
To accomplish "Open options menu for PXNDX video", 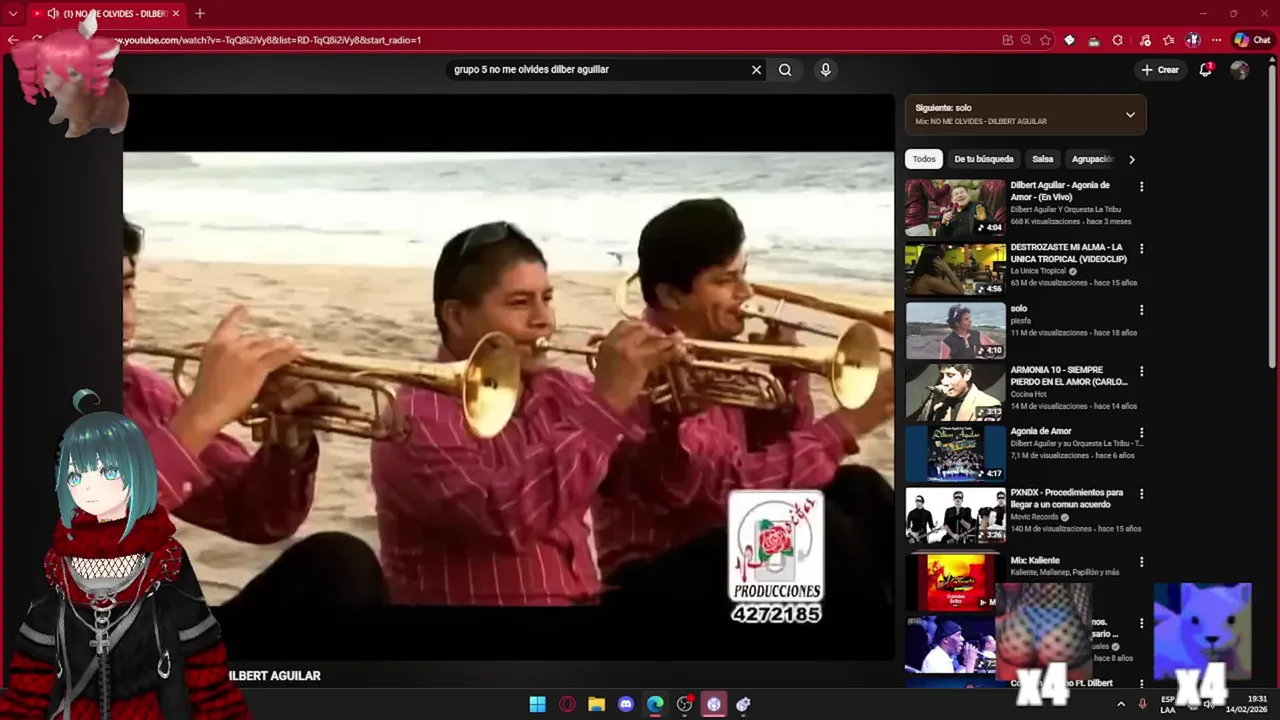I will (x=1141, y=494).
